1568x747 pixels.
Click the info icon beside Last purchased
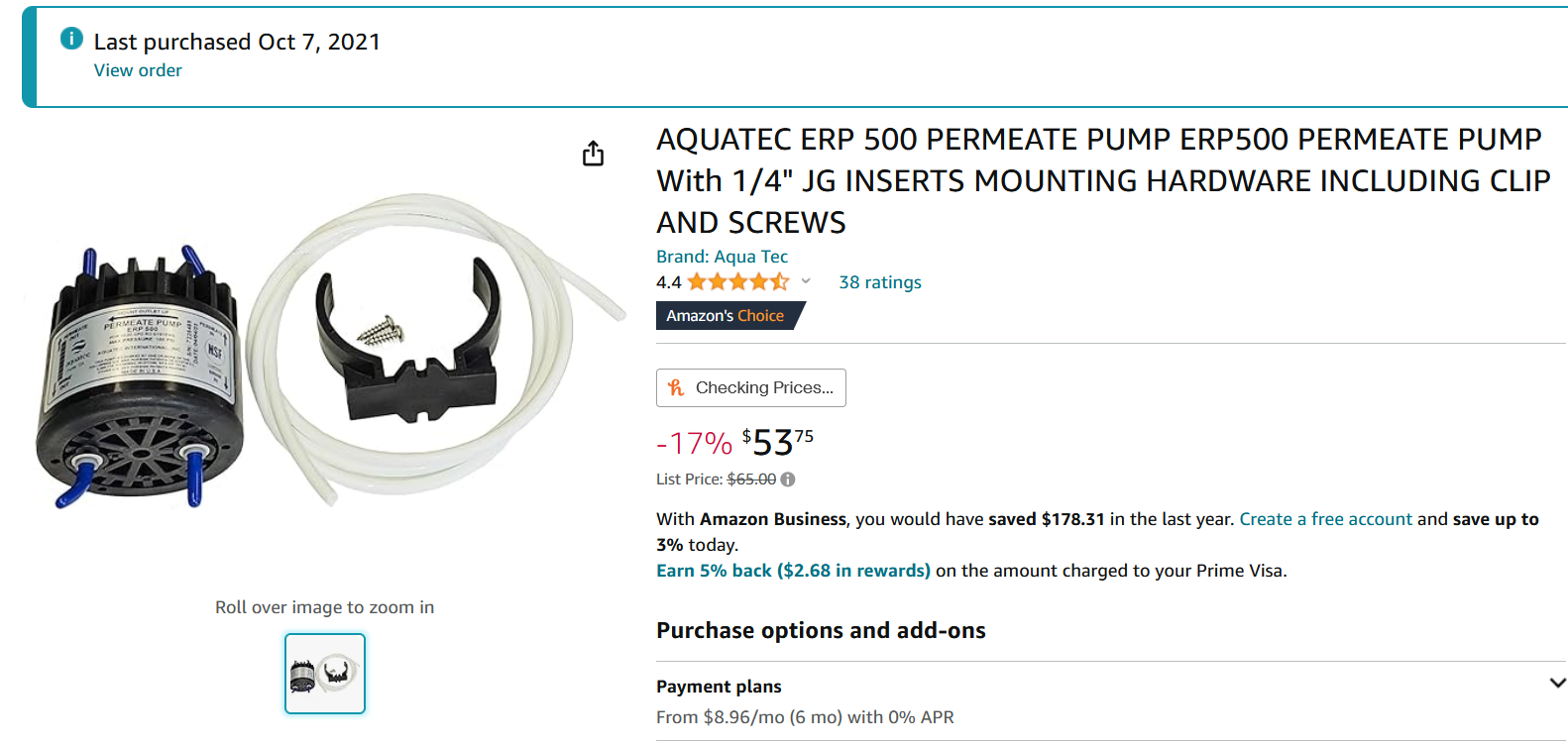pyautogui.click(x=71, y=39)
